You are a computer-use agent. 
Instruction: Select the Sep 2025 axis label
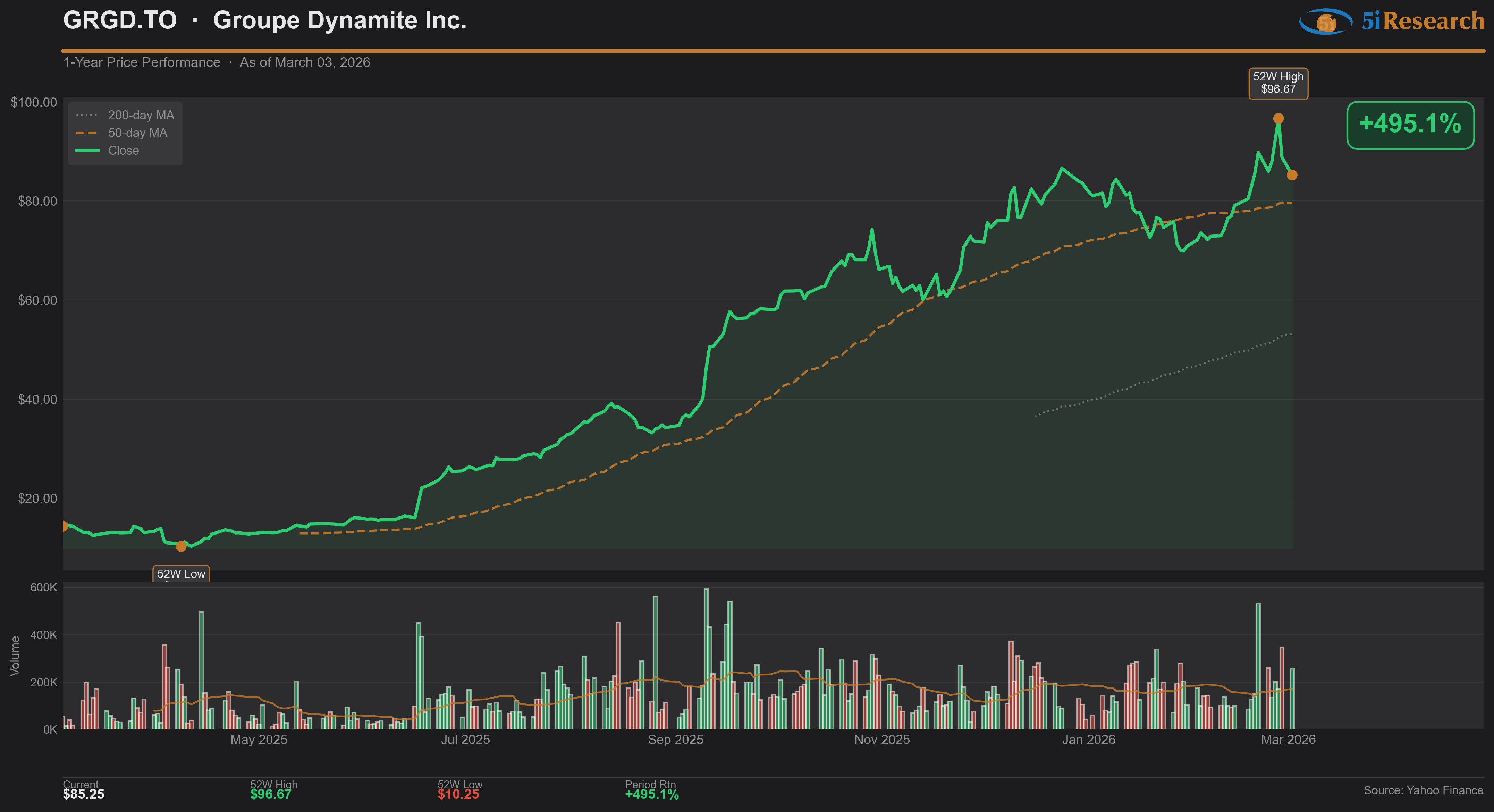[x=675, y=740]
